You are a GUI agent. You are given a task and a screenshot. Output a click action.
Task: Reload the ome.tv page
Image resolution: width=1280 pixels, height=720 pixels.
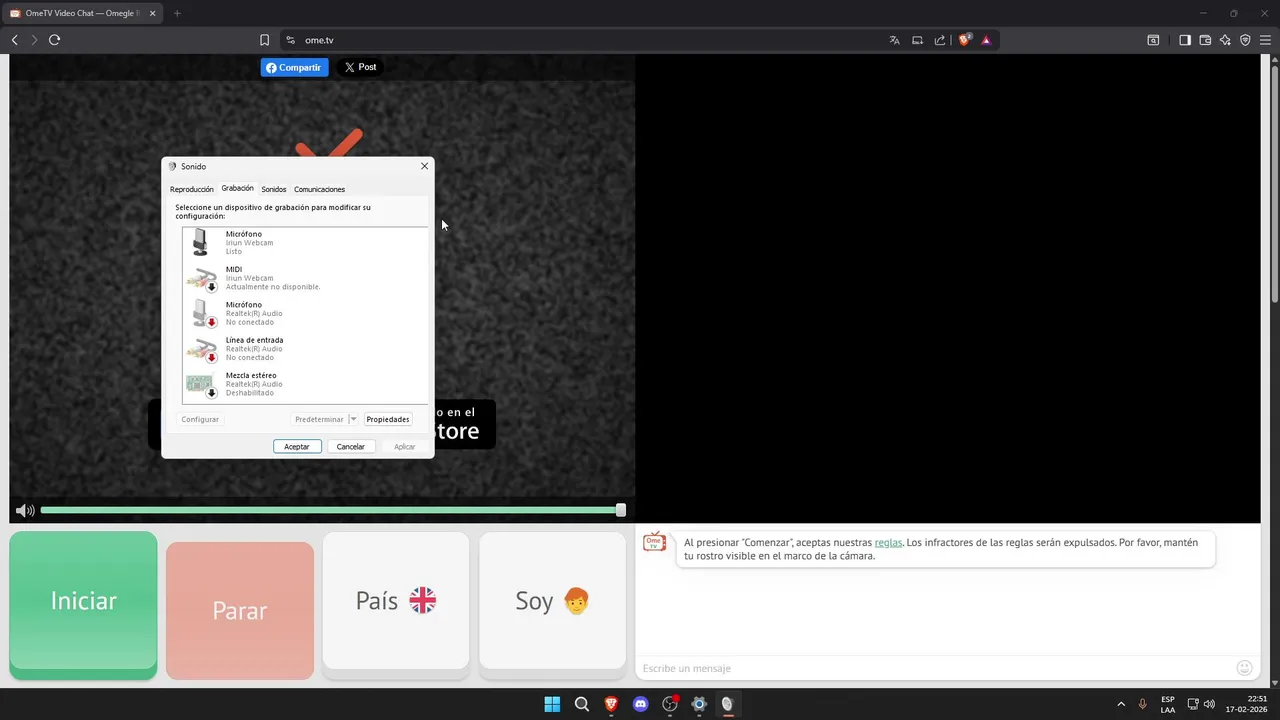click(x=54, y=40)
